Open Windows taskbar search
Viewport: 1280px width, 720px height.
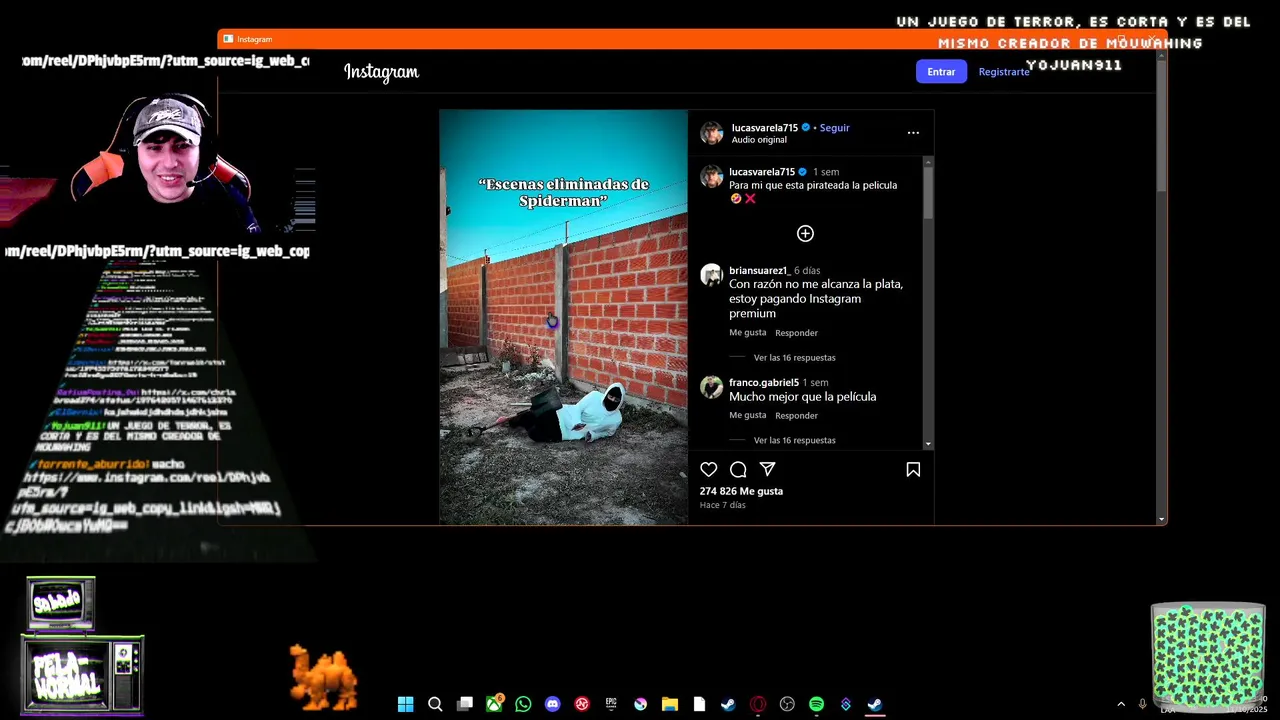tap(435, 704)
